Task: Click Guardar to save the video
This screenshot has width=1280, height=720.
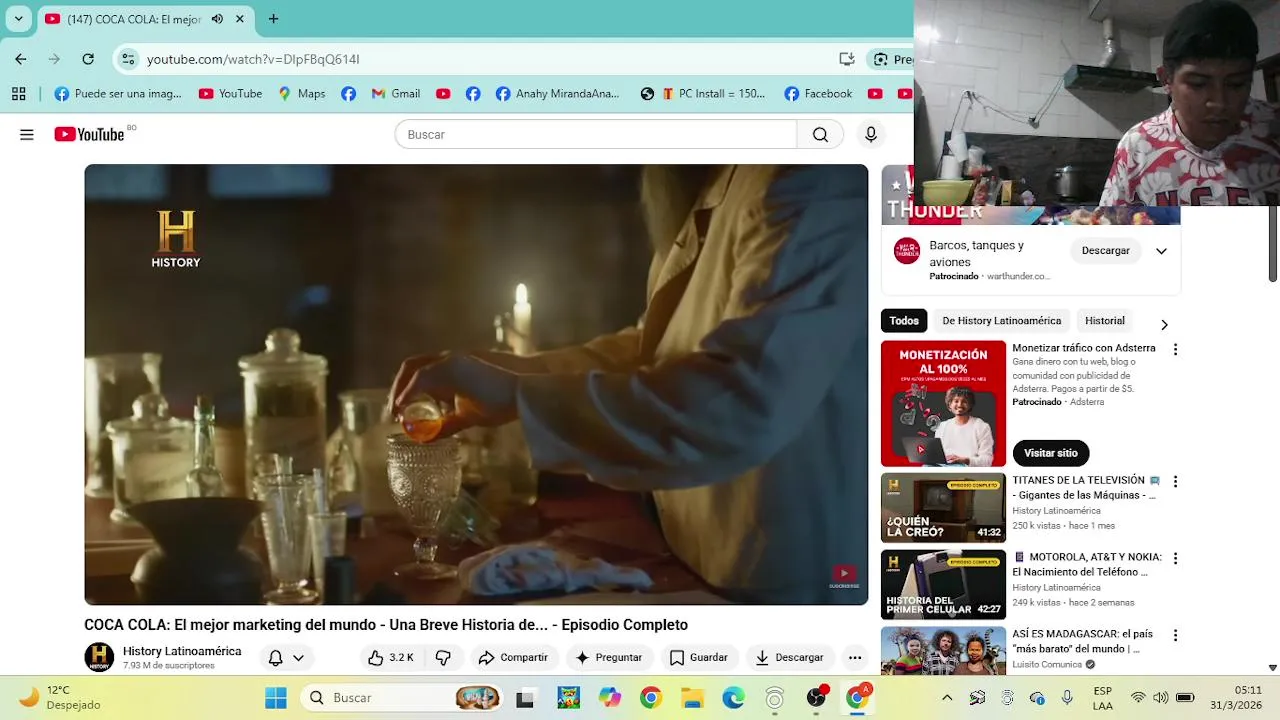Action: tap(699, 657)
